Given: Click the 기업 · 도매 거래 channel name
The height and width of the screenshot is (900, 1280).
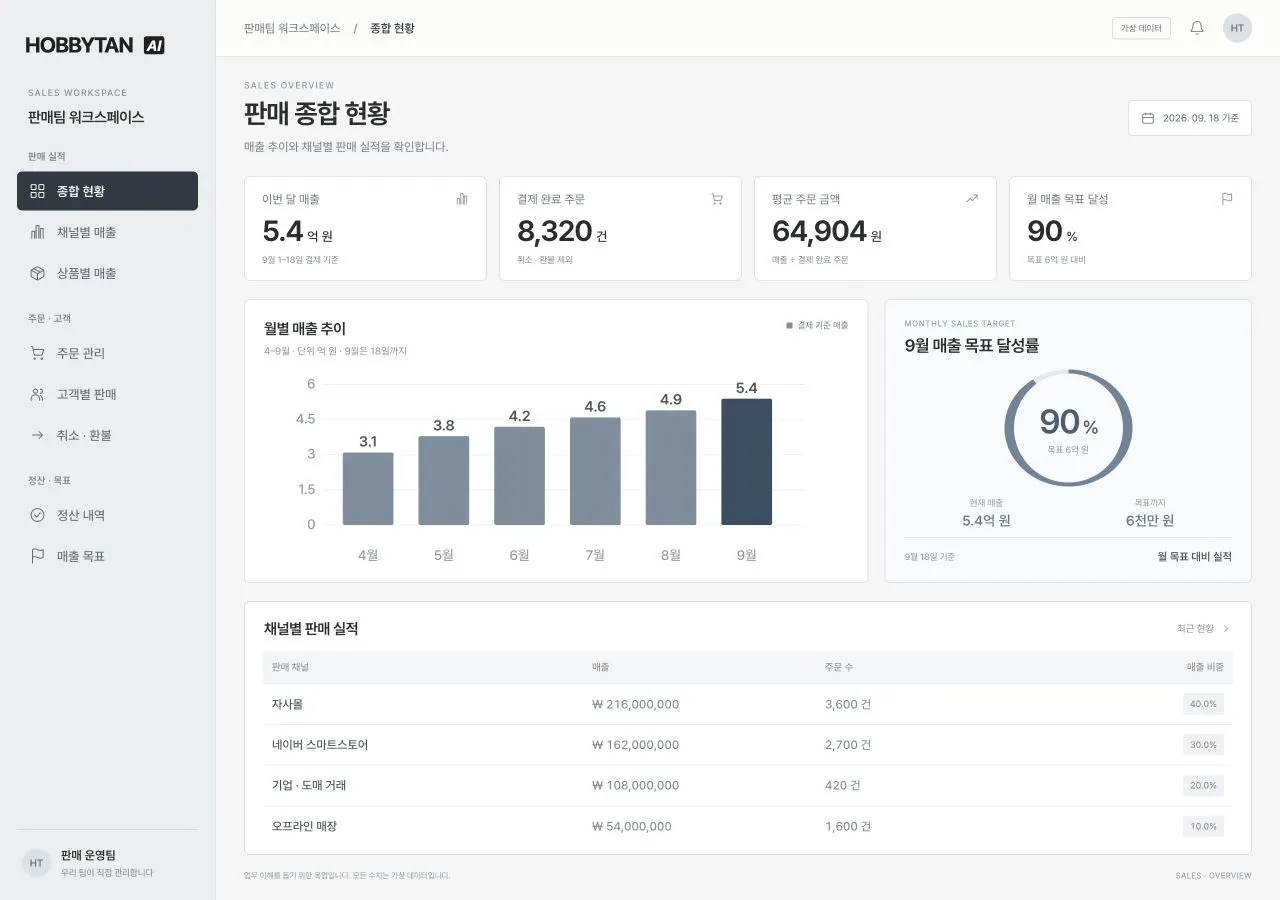Looking at the screenshot, I should tap(309, 785).
